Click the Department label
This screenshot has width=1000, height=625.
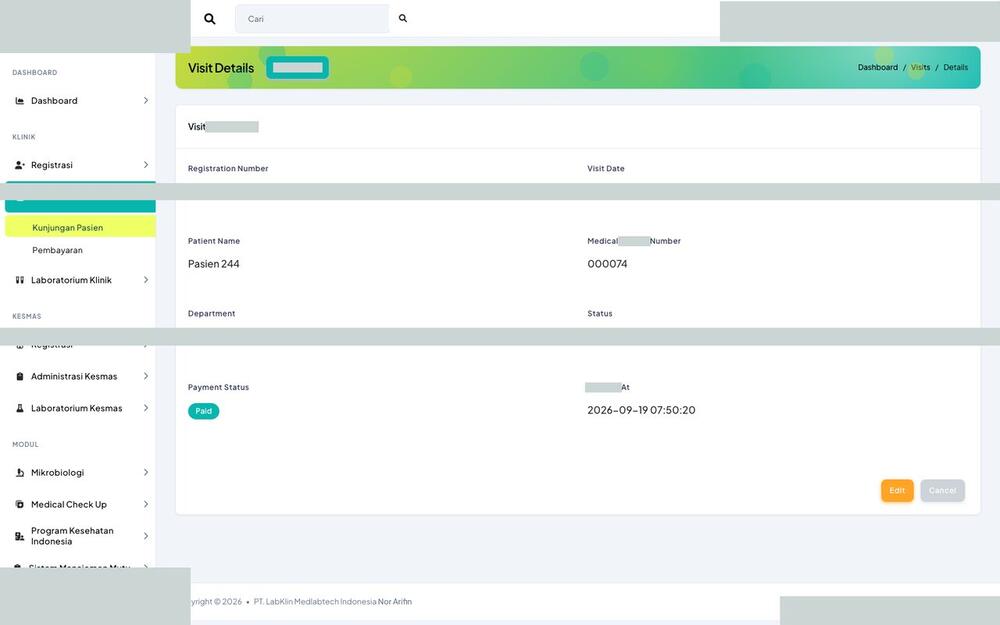coord(211,314)
